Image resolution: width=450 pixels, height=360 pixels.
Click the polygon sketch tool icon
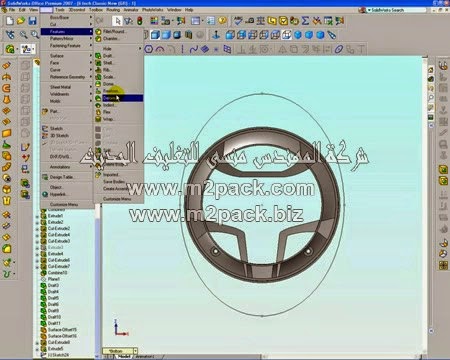(149, 50)
